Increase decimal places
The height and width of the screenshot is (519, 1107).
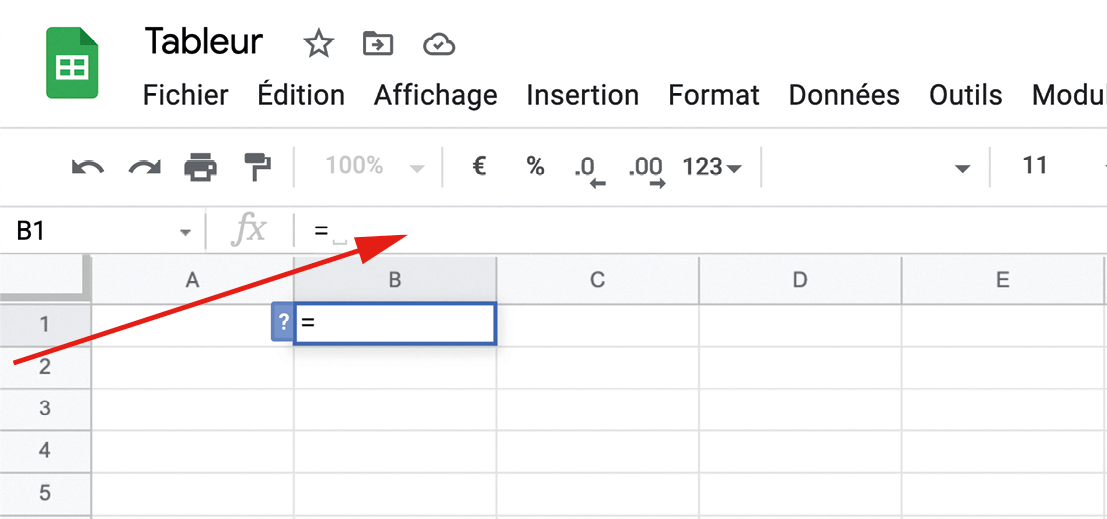click(x=646, y=168)
